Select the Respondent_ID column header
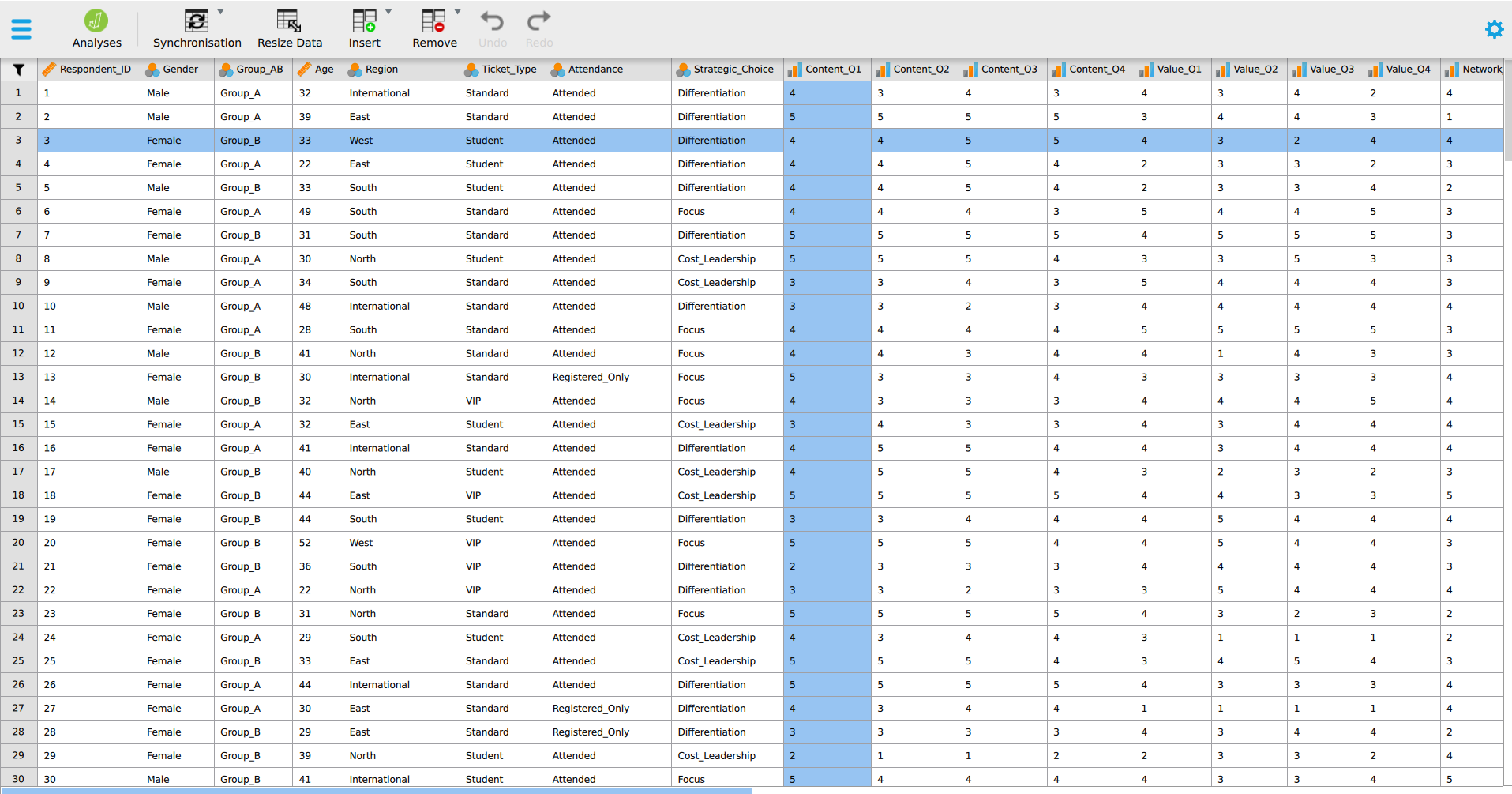The image size is (1512, 794). (89, 70)
